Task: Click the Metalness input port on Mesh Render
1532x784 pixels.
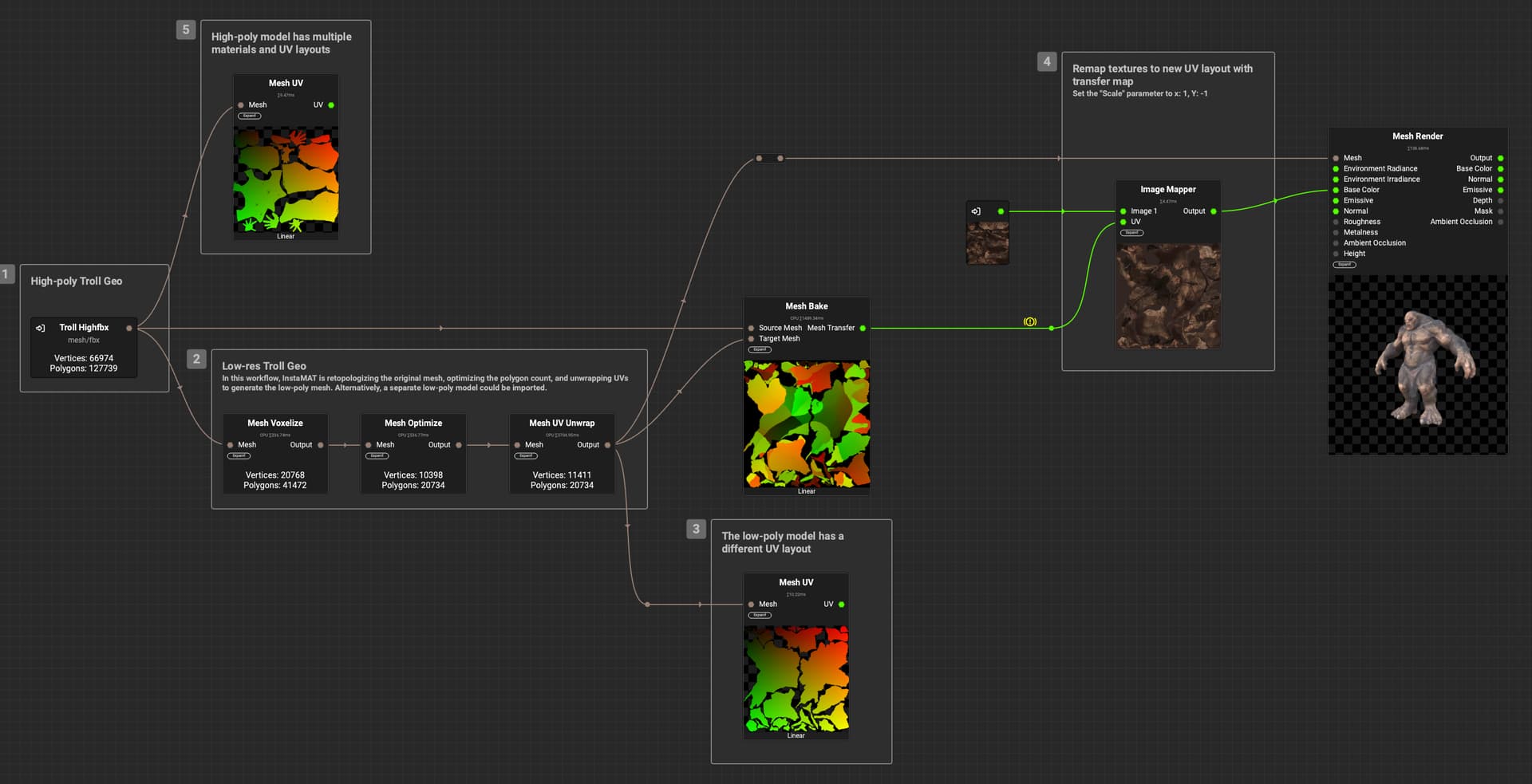Action: (1336, 233)
